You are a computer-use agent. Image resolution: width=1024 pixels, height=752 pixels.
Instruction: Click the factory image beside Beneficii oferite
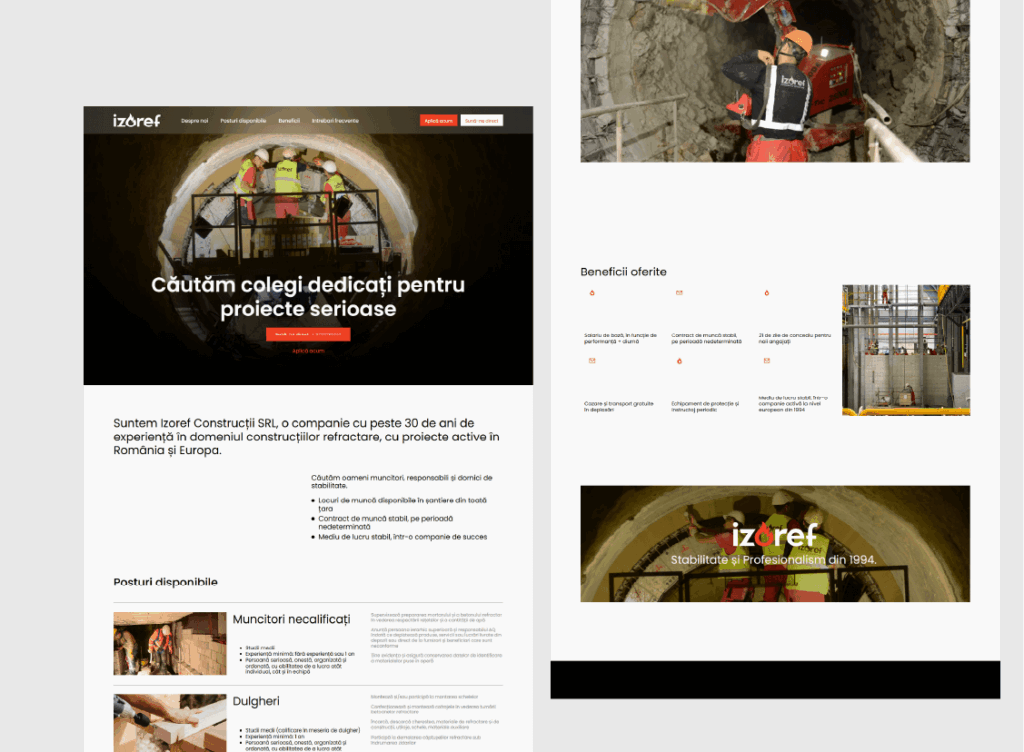pyautogui.click(x=905, y=350)
